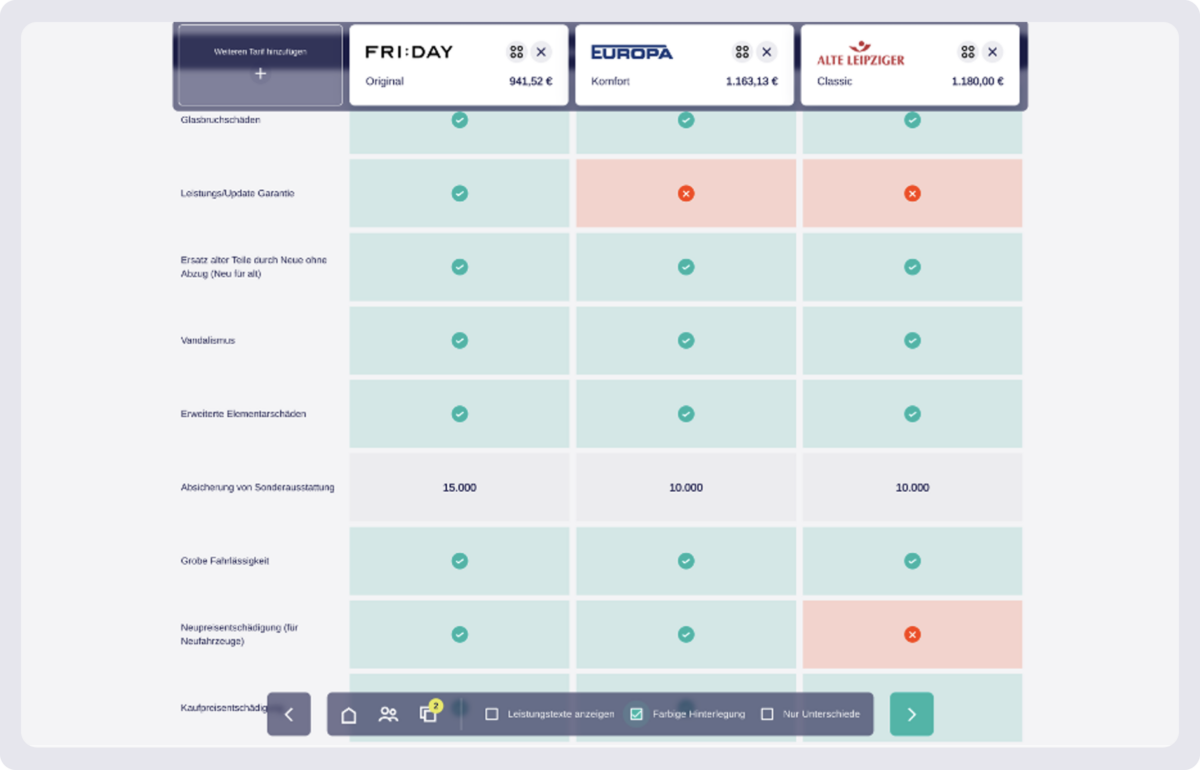1200x770 pixels.
Task: Click the options grid icon on Alte Leipziger card
Action: [x=968, y=52]
